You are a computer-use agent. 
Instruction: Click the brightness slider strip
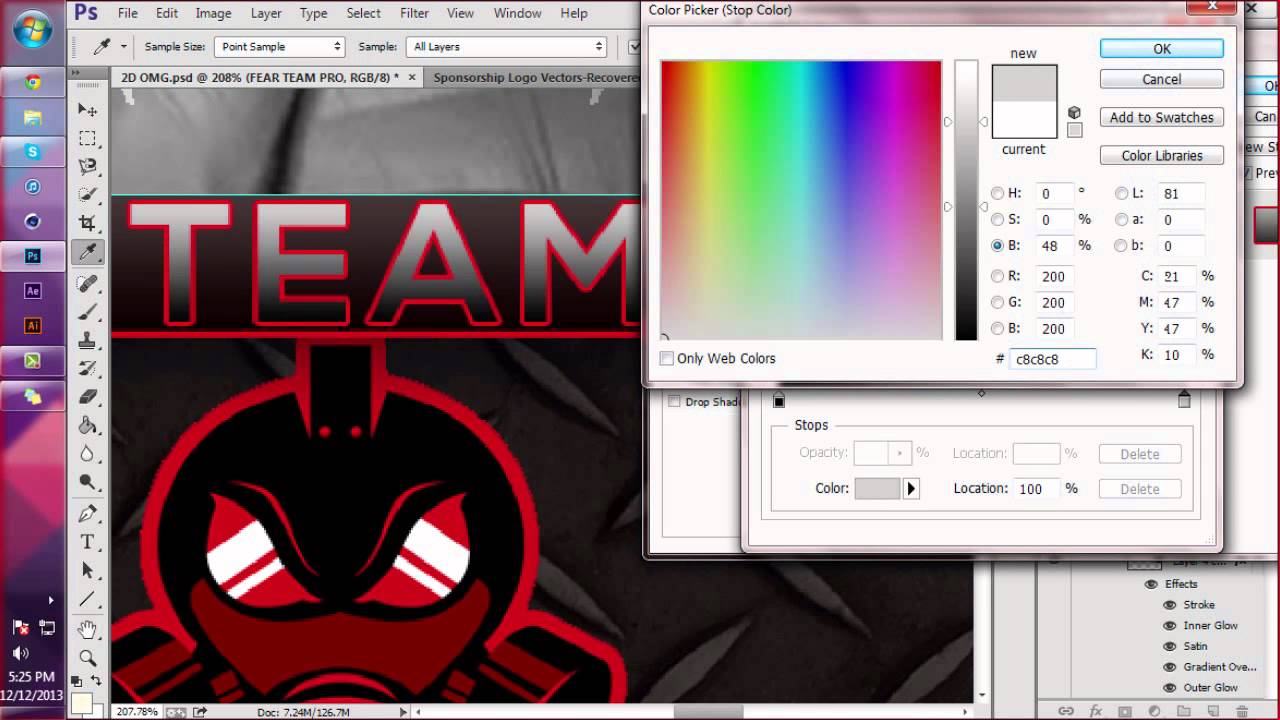click(x=965, y=200)
